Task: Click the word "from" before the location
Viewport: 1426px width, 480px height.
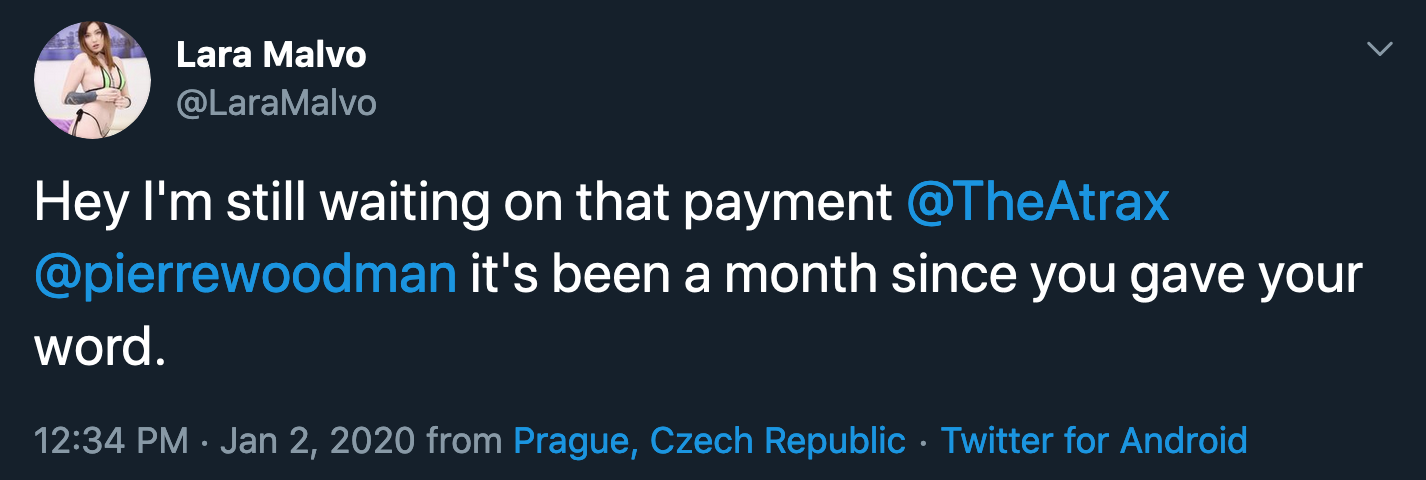Action: [x=464, y=440]
